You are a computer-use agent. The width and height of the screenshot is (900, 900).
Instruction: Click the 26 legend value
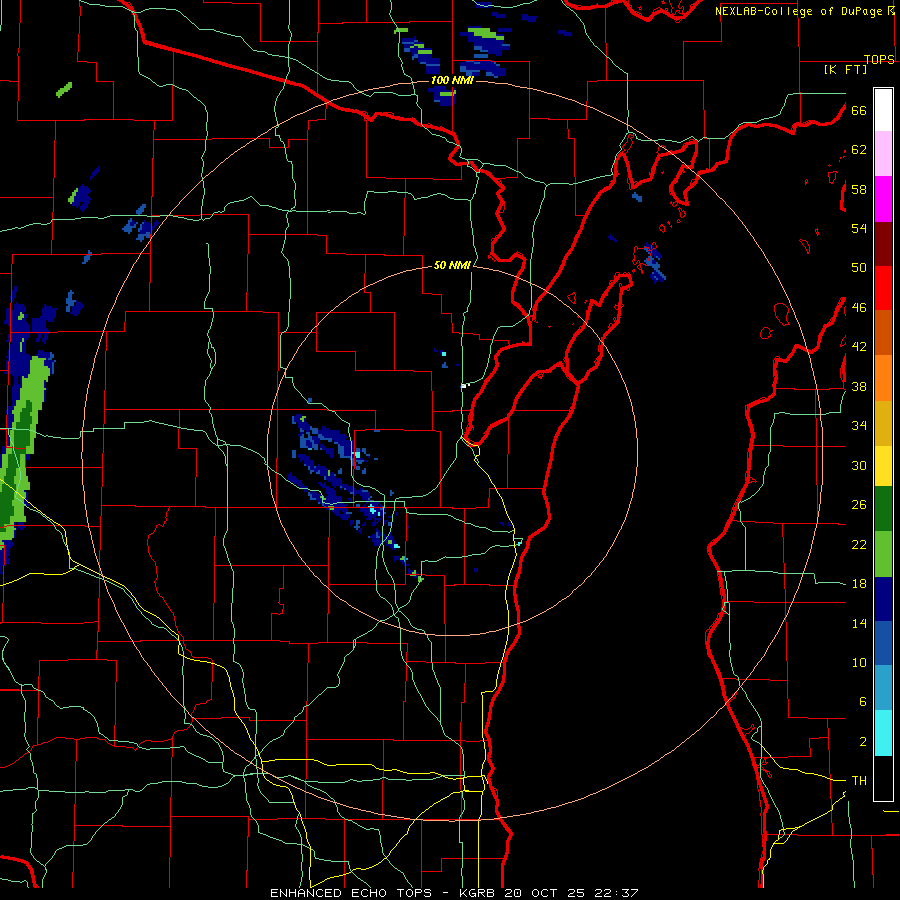pos(859,505)
